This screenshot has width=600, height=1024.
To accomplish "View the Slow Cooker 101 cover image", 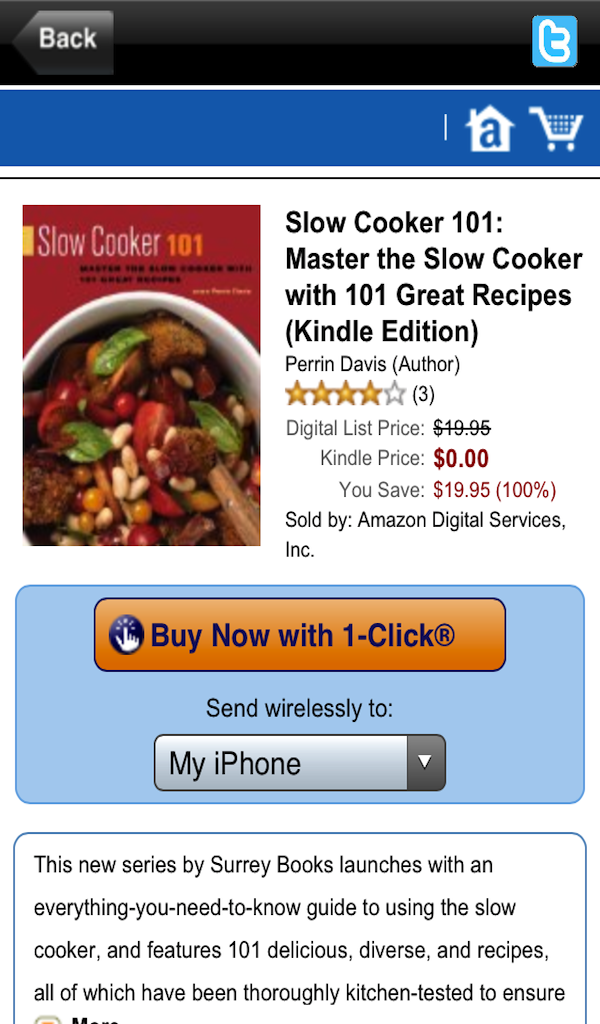I will [142, 376].
